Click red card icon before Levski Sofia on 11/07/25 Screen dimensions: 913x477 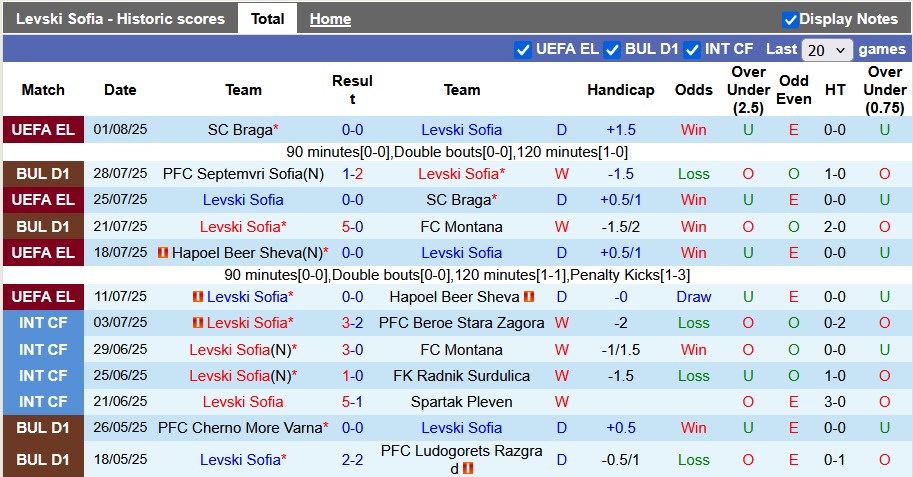198,297
